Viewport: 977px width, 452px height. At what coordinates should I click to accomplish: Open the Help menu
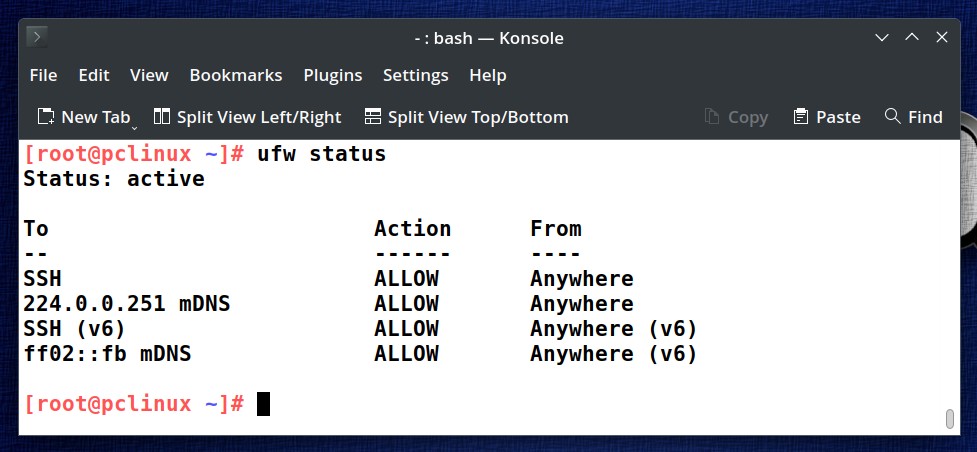(488, 75)
